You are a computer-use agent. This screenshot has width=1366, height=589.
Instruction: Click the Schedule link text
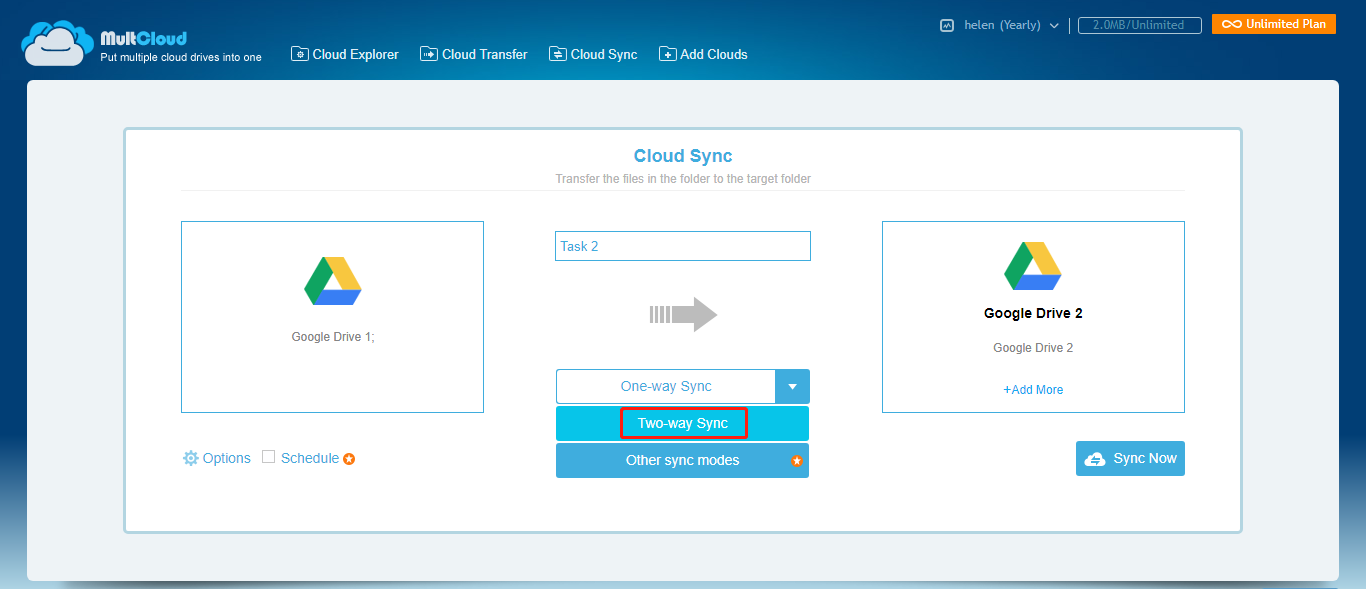[x=310, y=458]
